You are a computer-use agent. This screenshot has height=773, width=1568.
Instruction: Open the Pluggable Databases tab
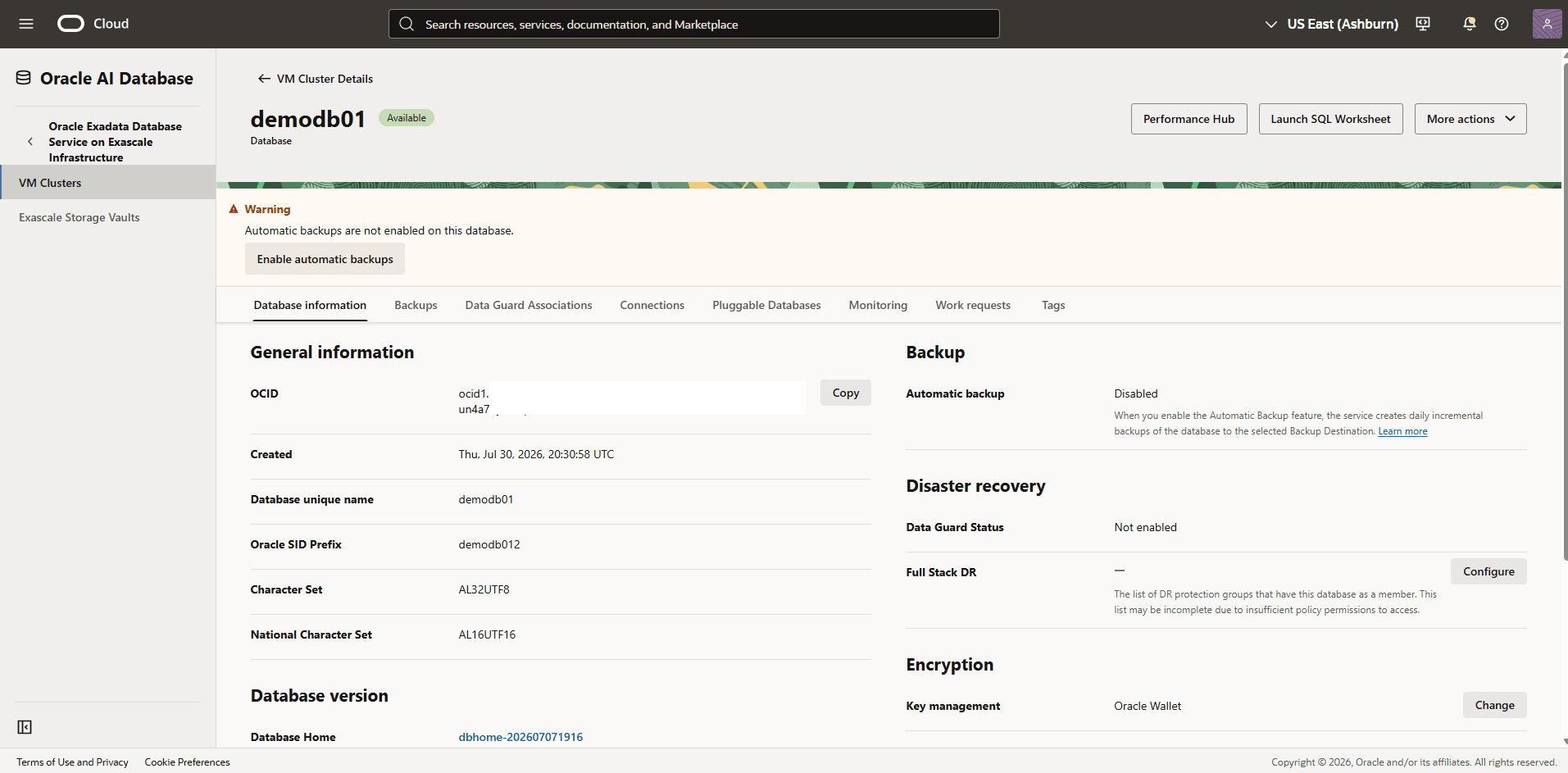(x=766, y=305)
